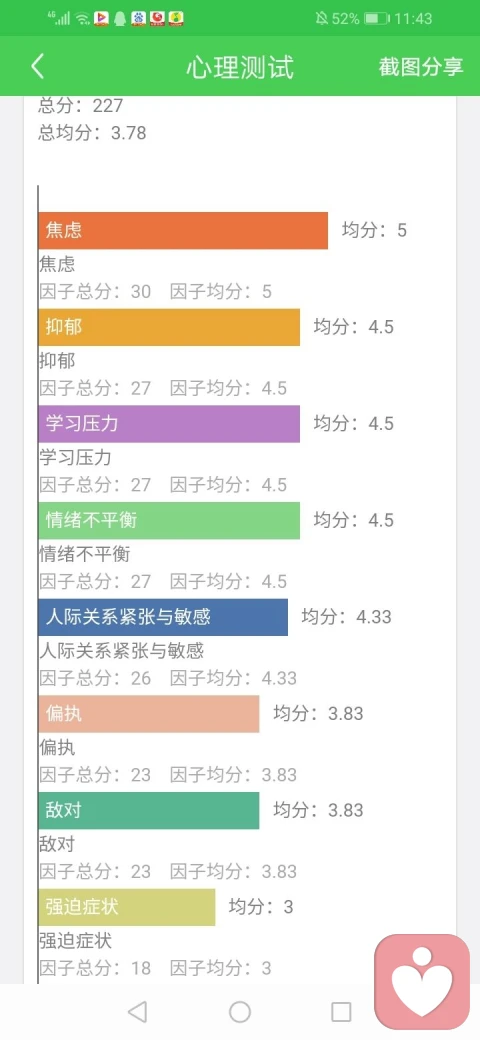Screen dimensions: 480x1040
Task: Tap Android home circle navigation button
Action: tap(240, 1011)
